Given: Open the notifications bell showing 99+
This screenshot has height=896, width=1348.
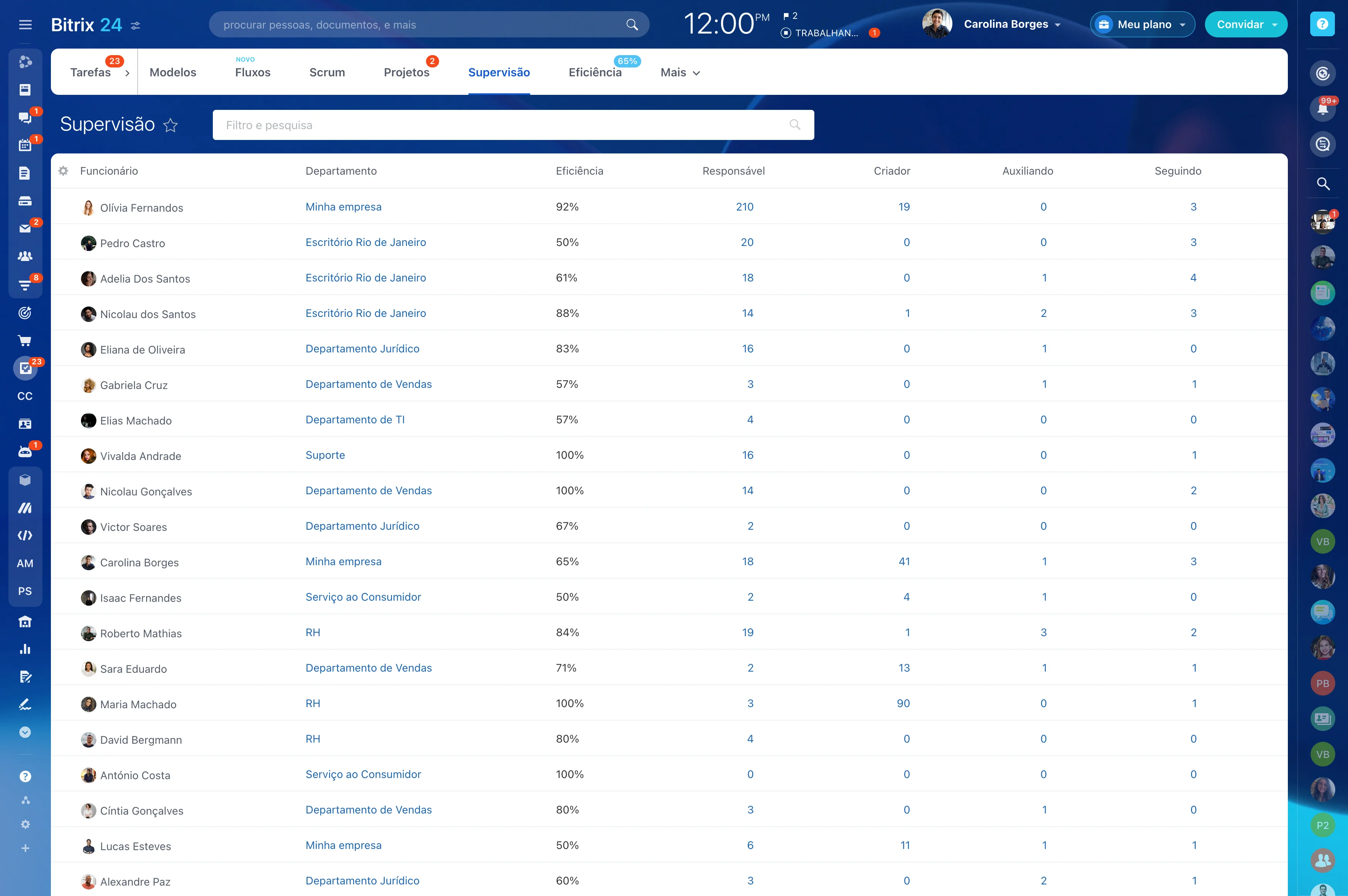Looking at the screenshot, I should [1323, 109].
